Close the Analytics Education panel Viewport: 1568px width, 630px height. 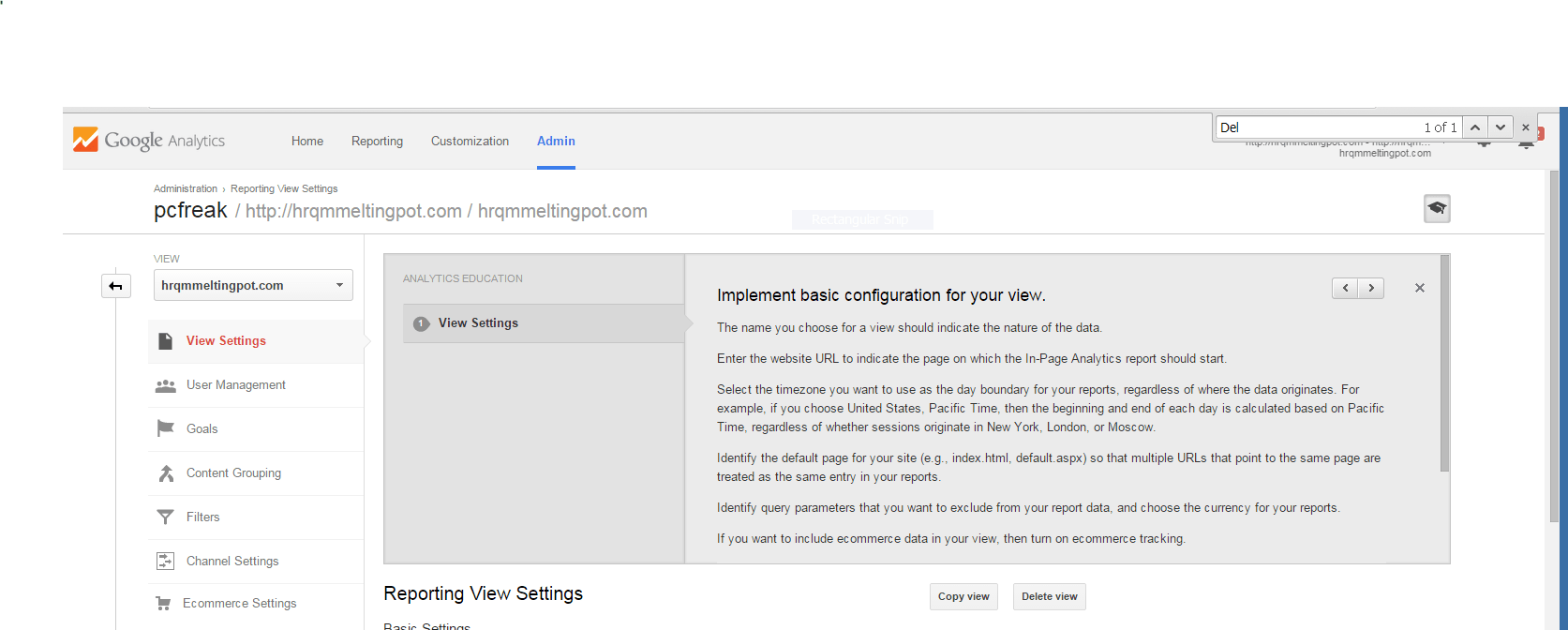point(1420,288)
